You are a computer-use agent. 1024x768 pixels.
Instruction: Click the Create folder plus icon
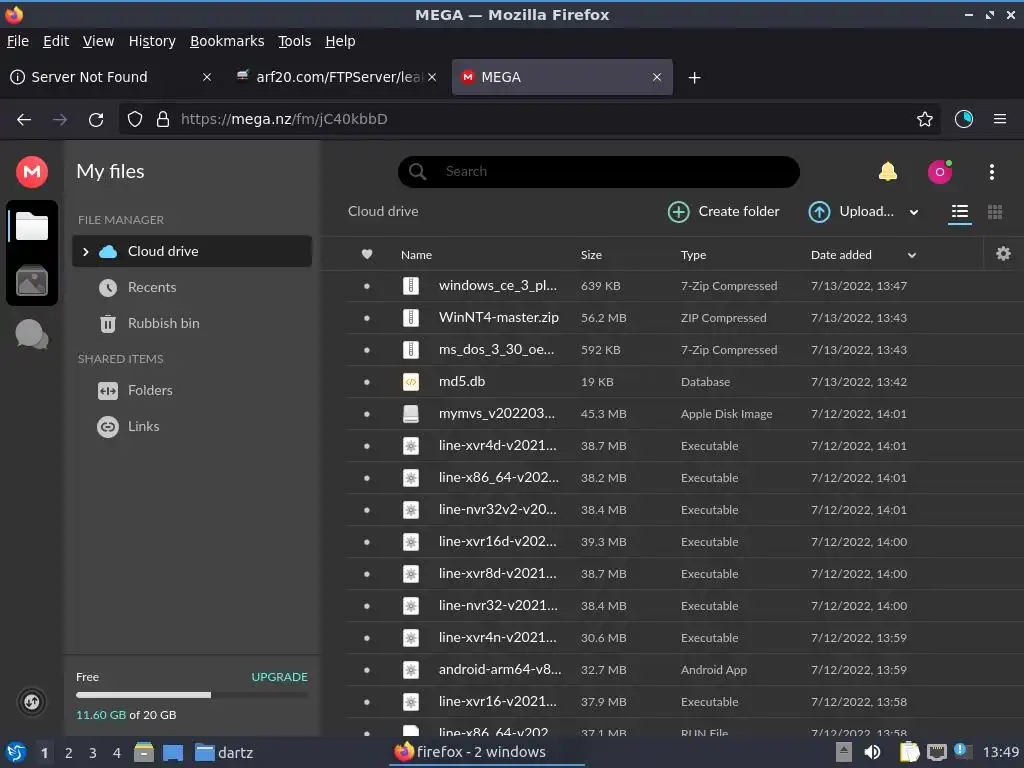(679, 212)
